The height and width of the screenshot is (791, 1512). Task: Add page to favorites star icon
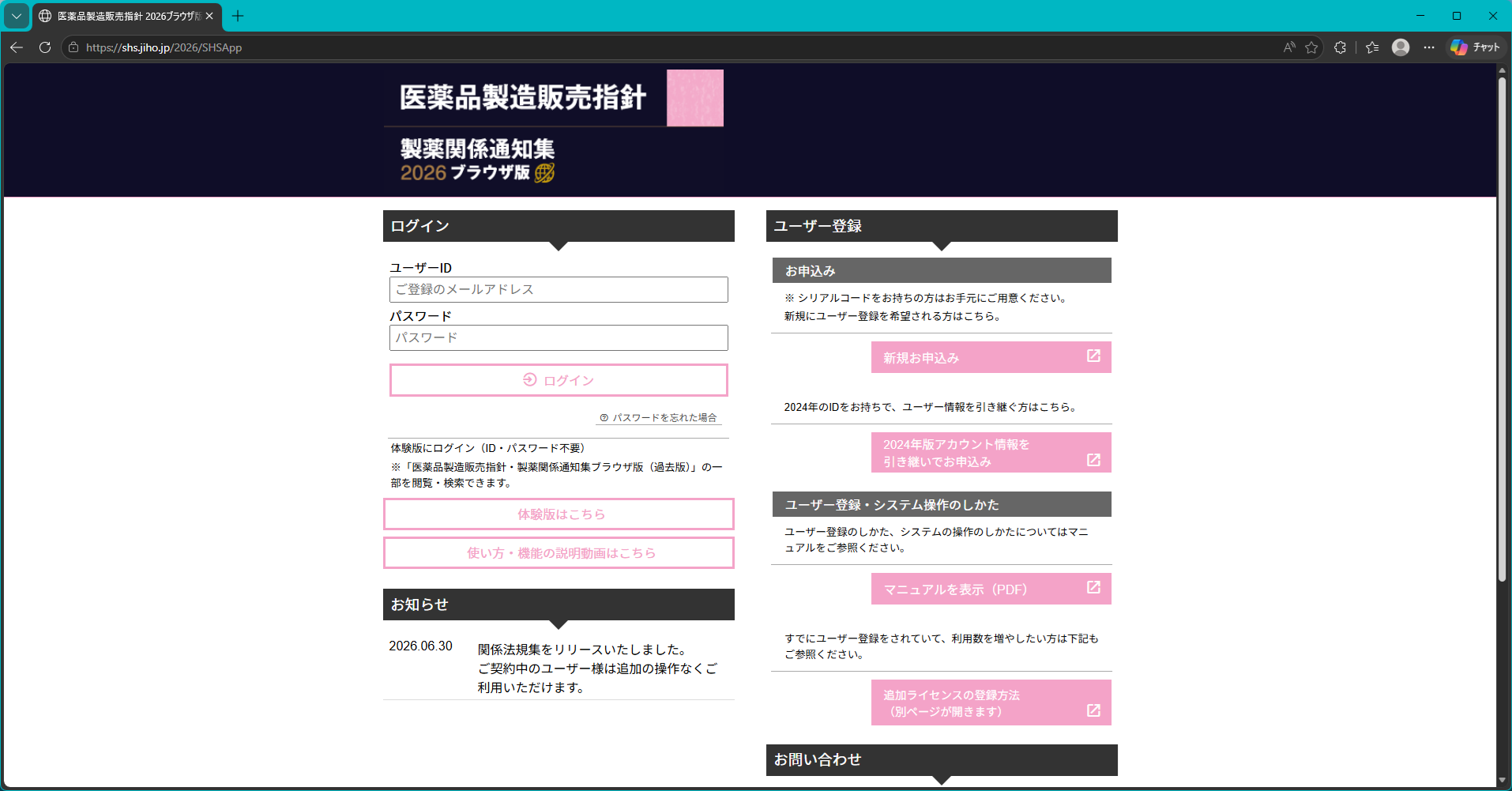click(x=1311, y=47)
